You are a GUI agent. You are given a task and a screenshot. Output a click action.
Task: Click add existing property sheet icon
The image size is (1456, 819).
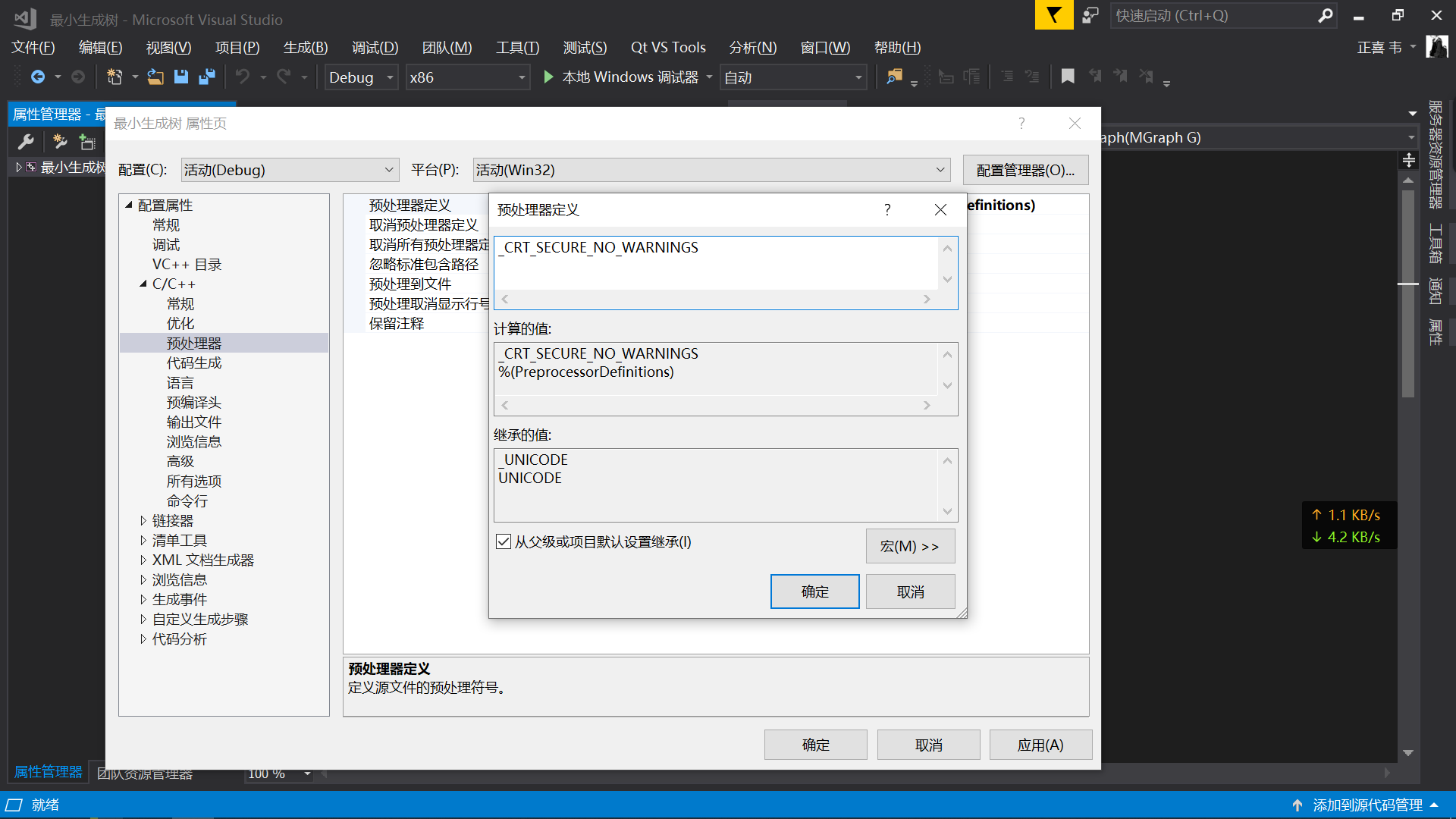(x=87, y=141)
